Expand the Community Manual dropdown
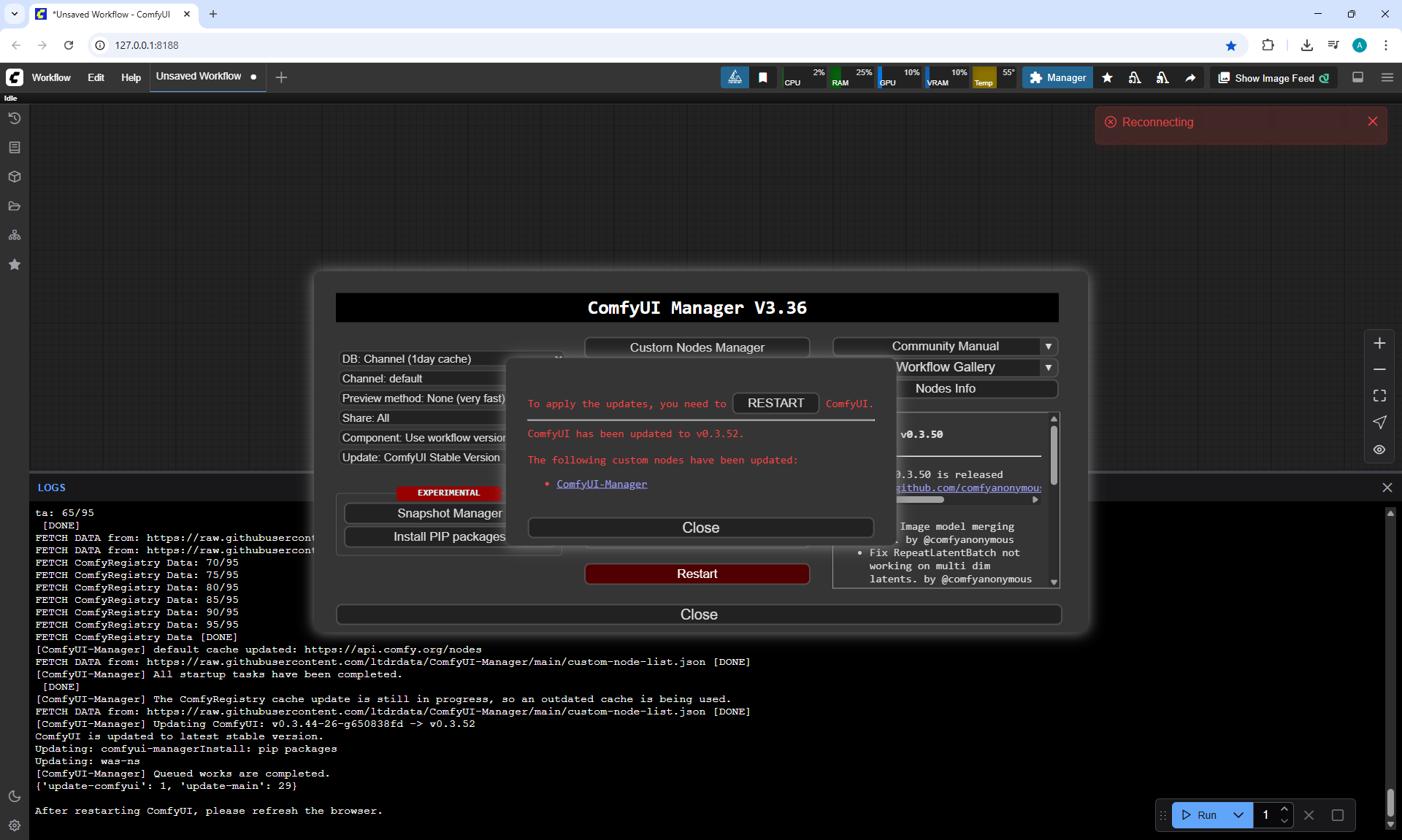The image size is (1402, 840). click(1048, 347)
